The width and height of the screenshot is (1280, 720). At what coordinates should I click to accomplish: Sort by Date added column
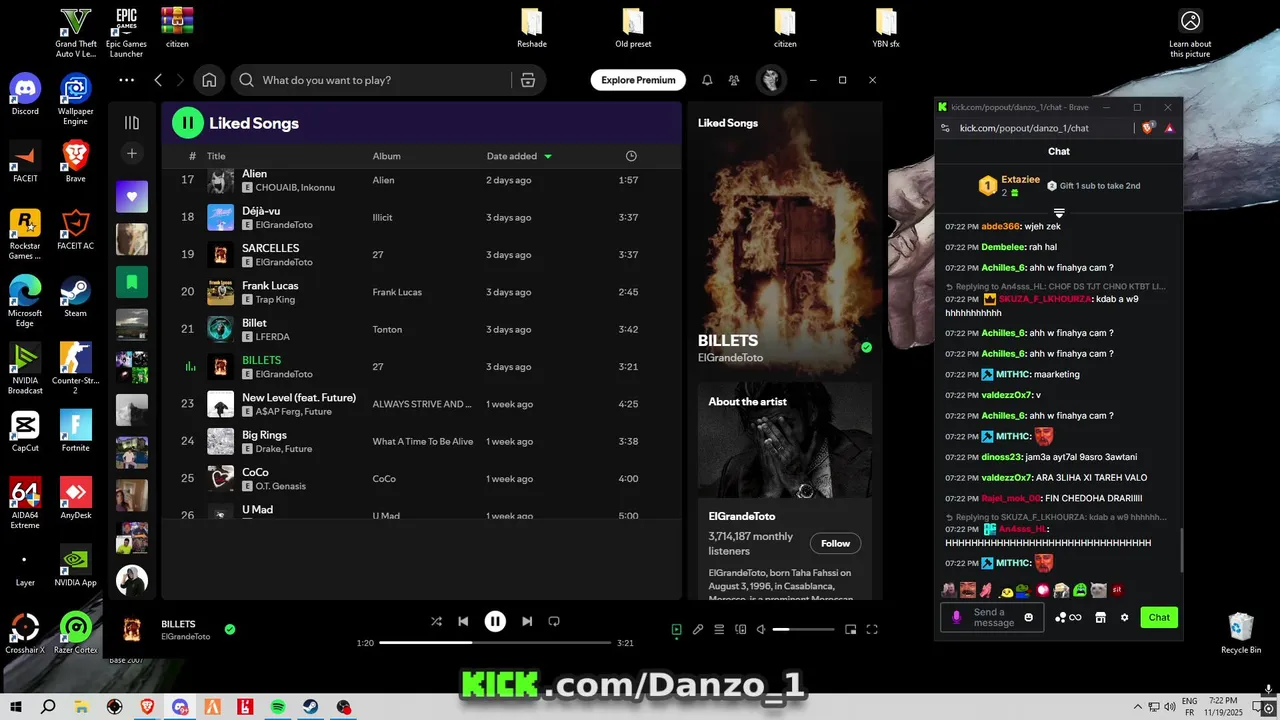[x=519, y=156]
